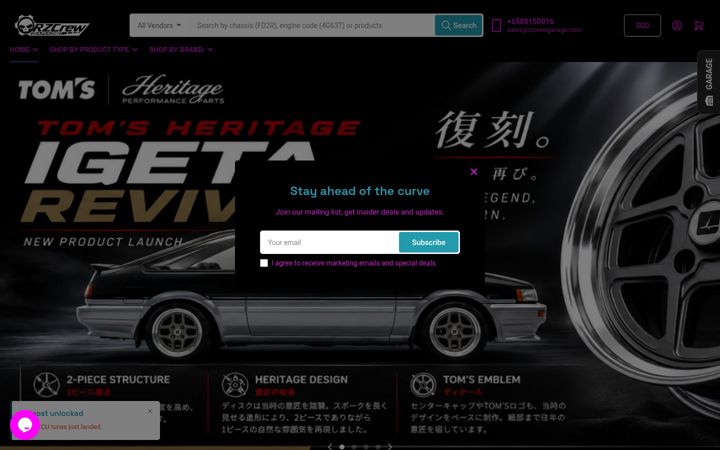Open the chat widget bubble
Screen dimensions: 720x450
[25, 425]
